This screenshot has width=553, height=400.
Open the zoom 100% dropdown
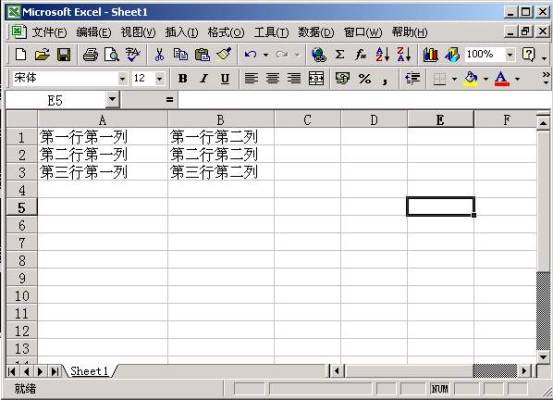(510, 55)
